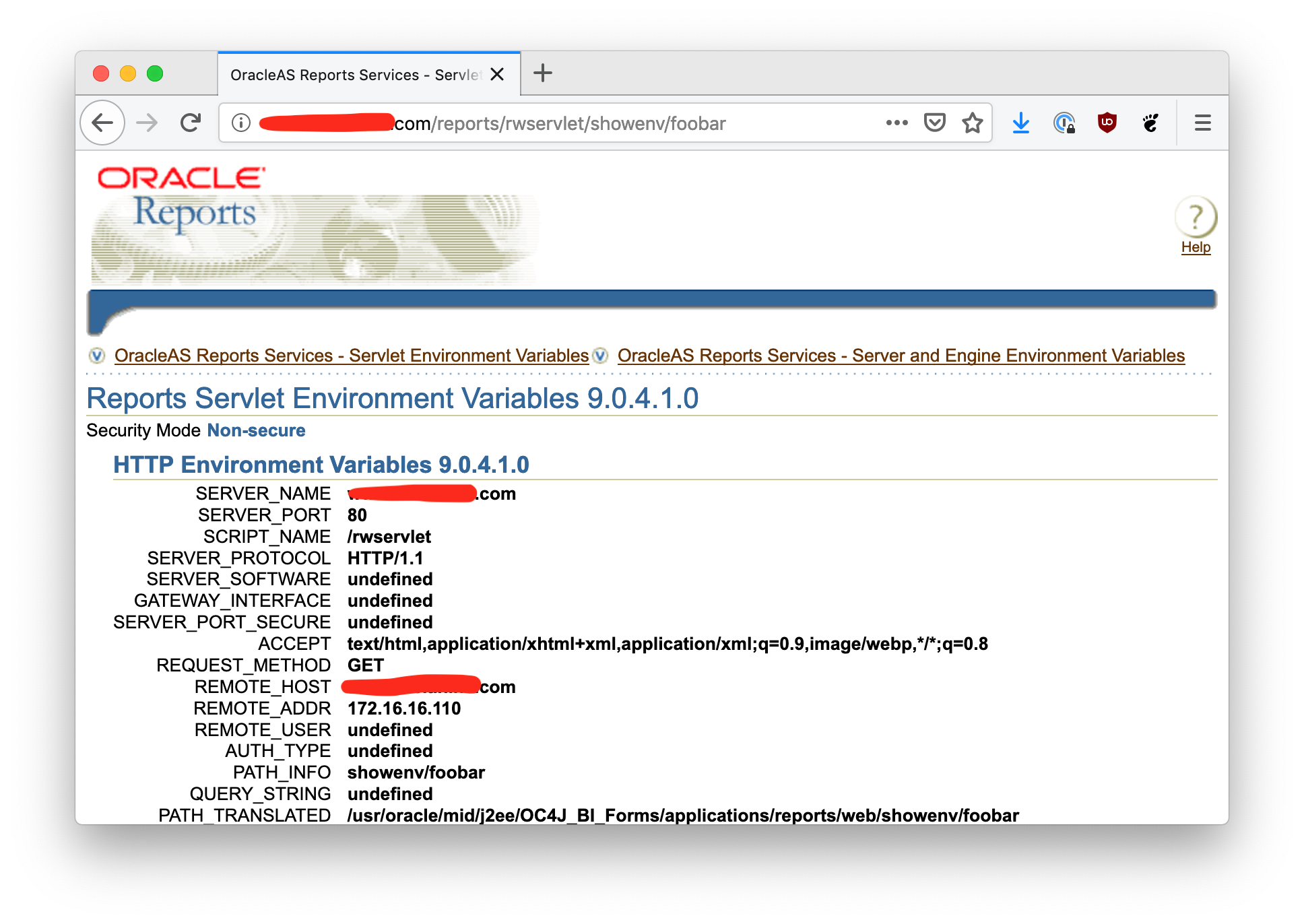Click arrow icon before Server and Engine link
Viewport: 1304px width, 924px height.
point(600,356)
